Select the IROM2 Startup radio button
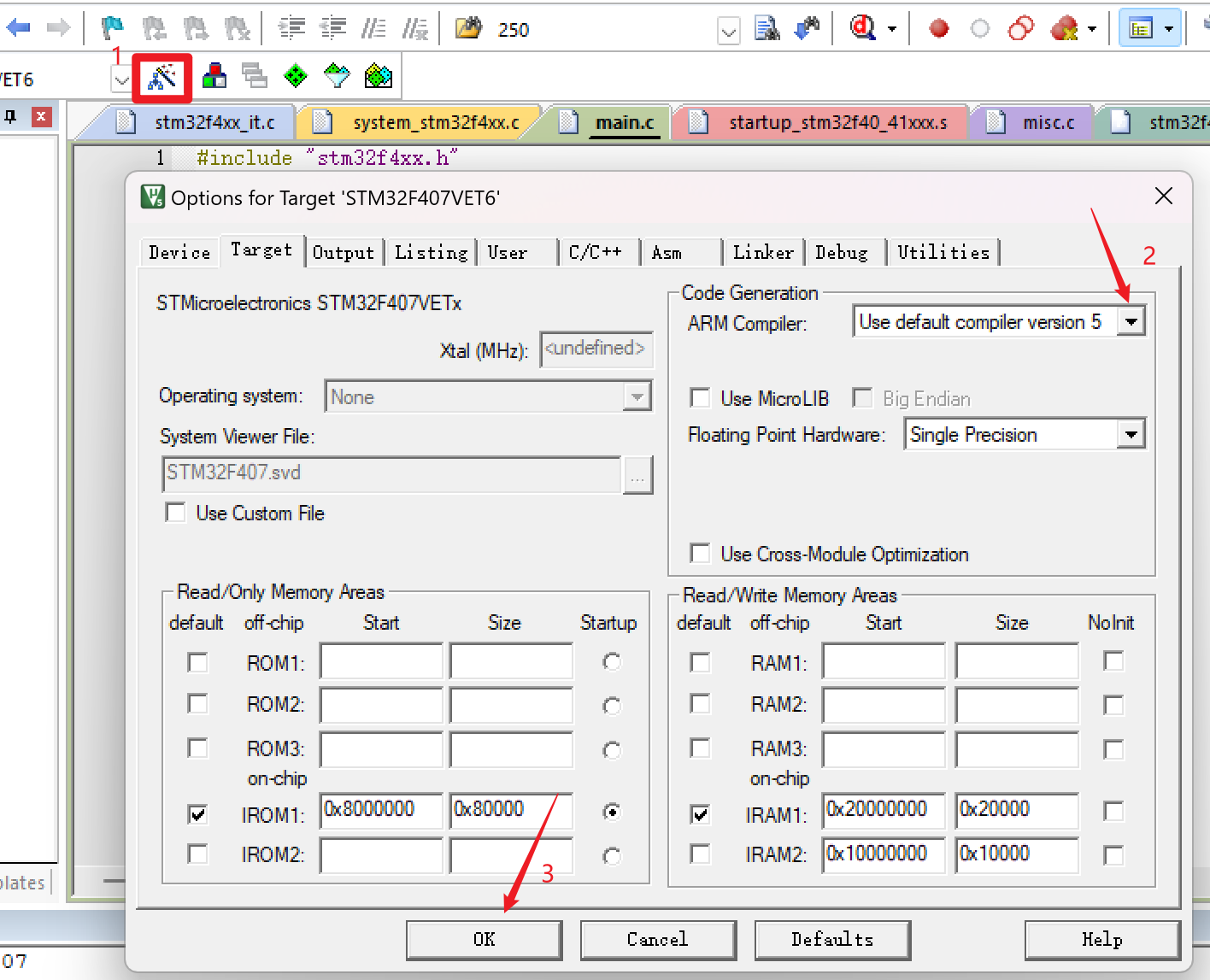This screenshot has height=980, width=1210. 612,856
